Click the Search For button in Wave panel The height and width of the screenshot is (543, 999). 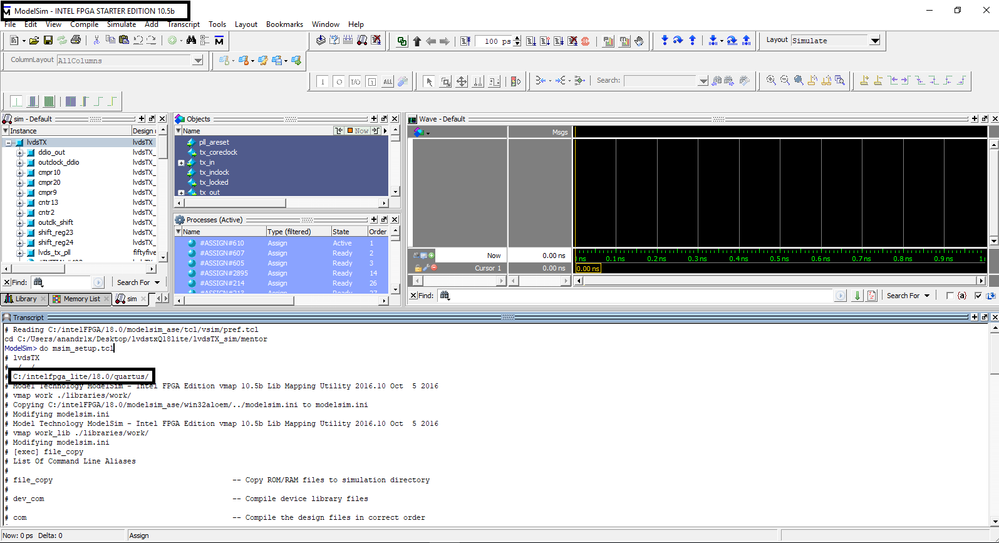[x=908, y=296]
